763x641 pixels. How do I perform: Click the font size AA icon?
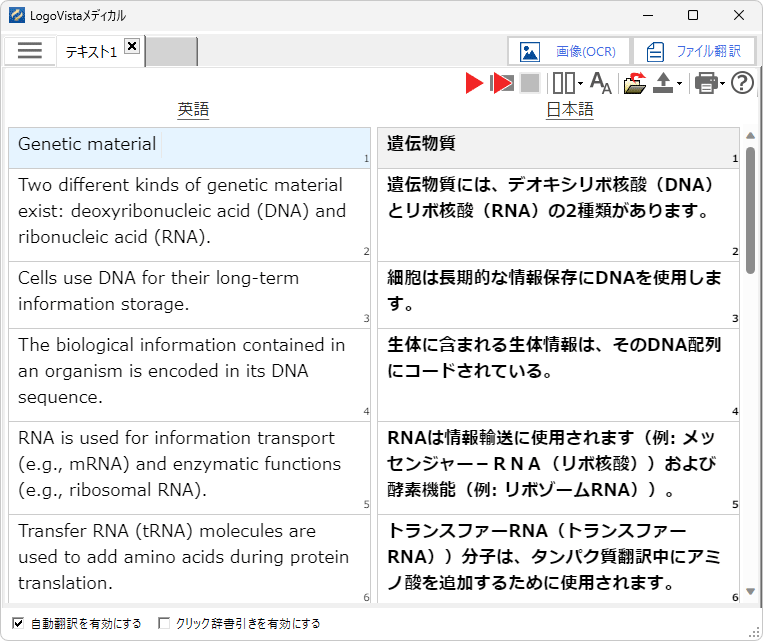coord(600,84)
